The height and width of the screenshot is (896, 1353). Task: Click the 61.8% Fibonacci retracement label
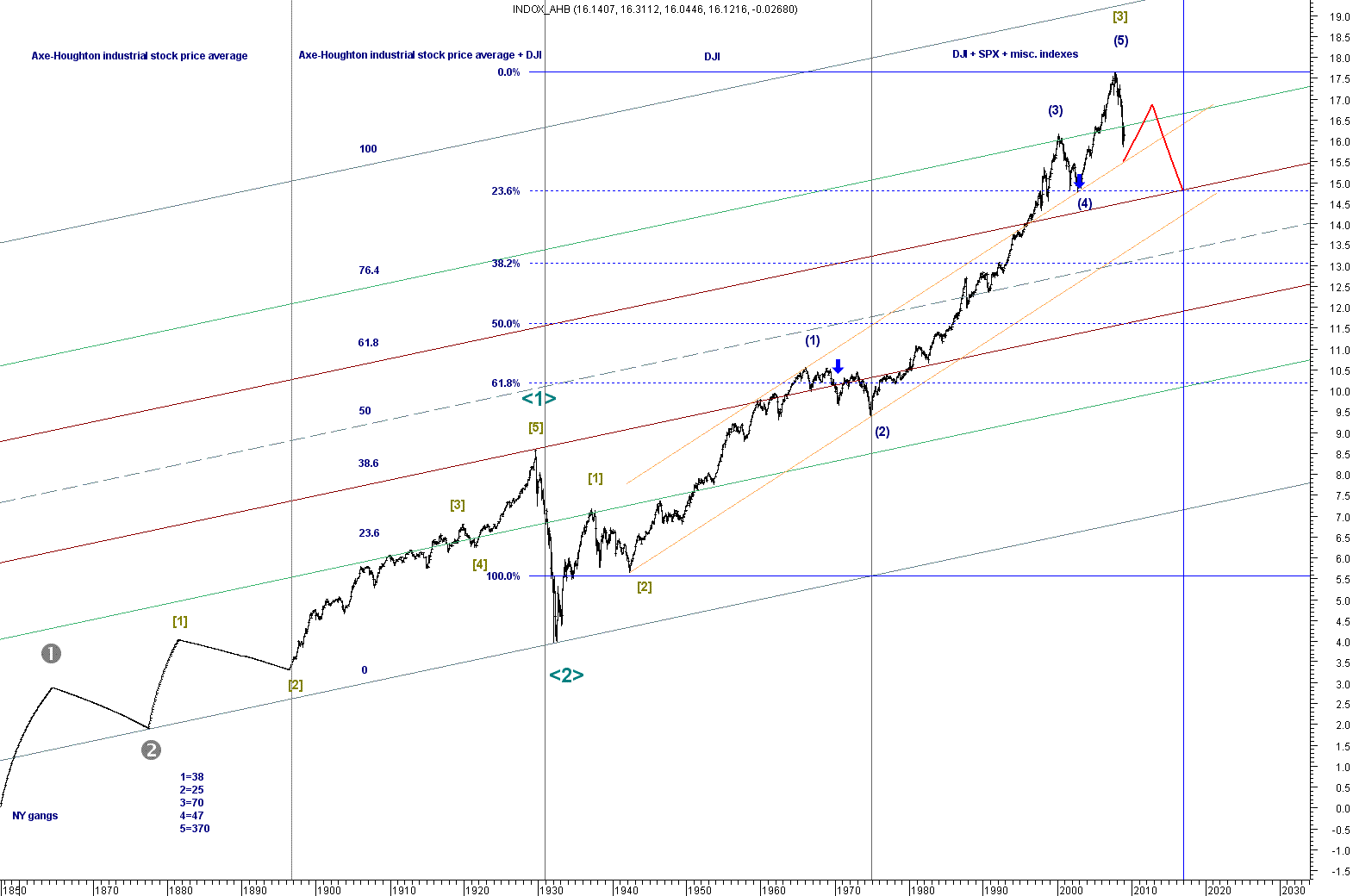[506, 383]
